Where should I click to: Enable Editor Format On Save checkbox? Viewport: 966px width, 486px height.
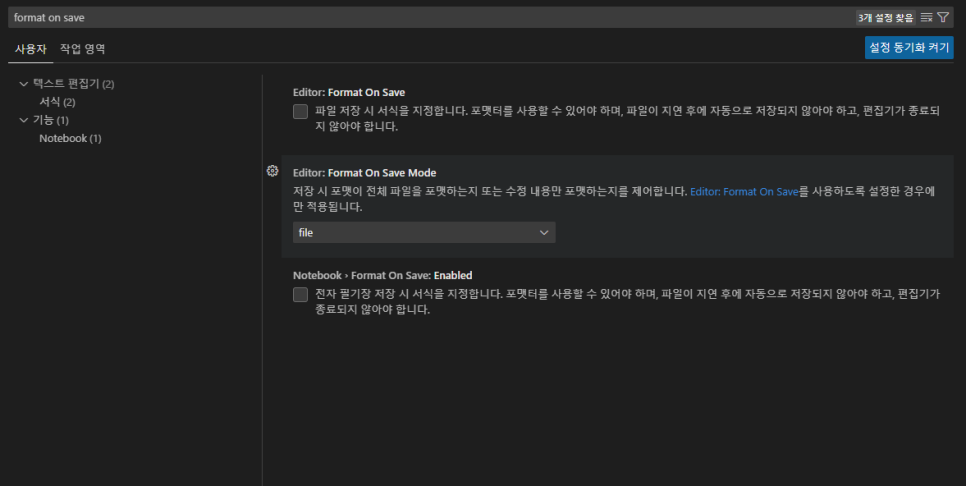pyautogui.click(x=300, y=111)
